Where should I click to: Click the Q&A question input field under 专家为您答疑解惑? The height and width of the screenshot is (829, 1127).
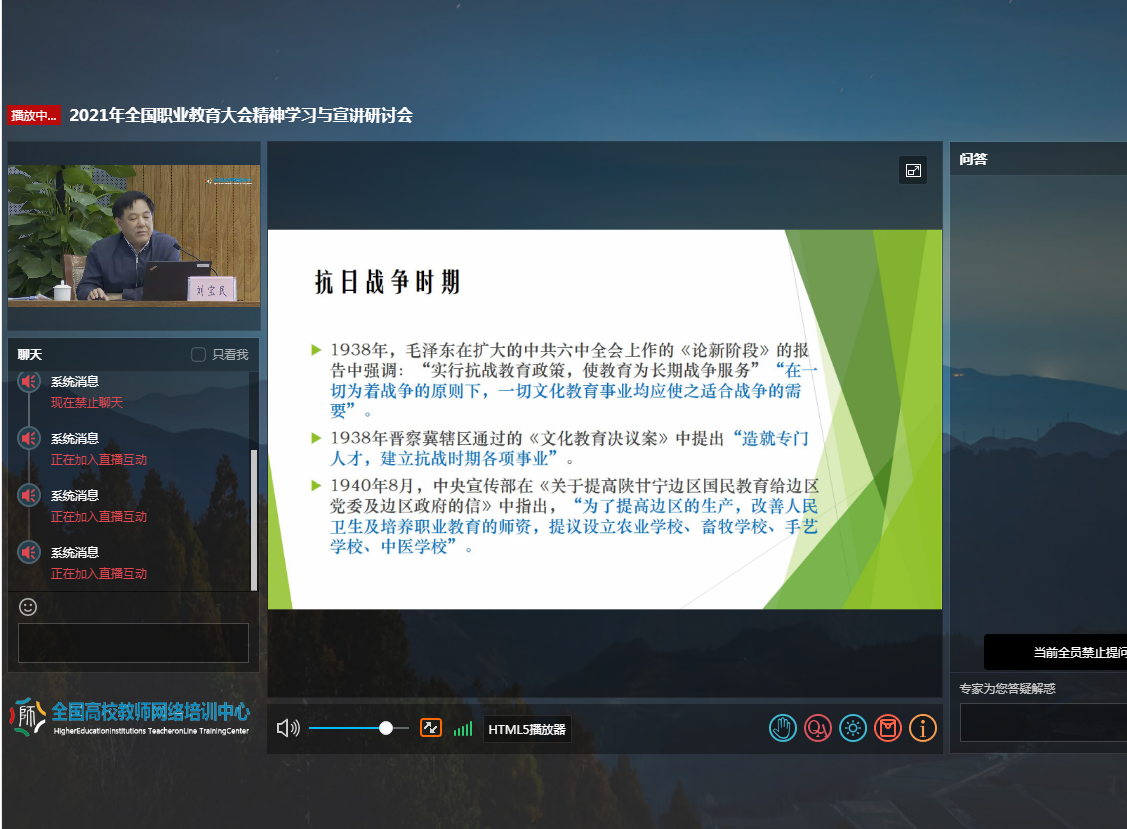tap(1042, 722)
